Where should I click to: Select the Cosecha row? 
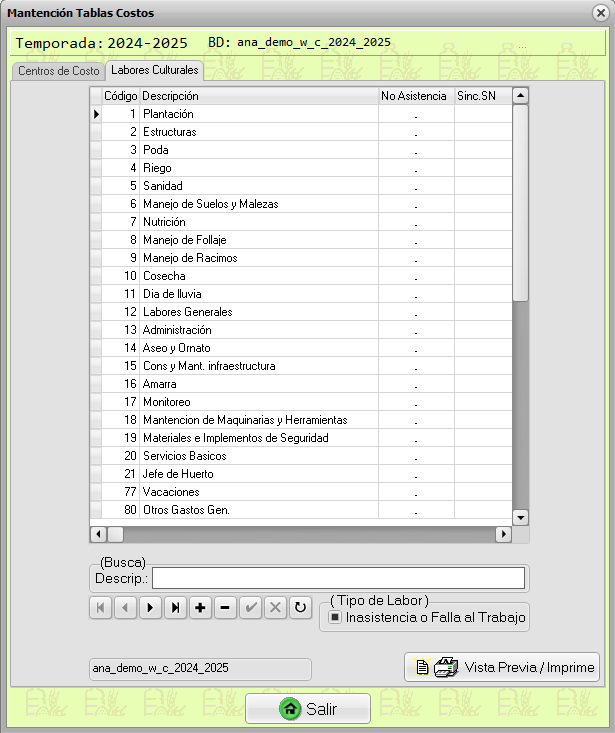pos(301,276)
